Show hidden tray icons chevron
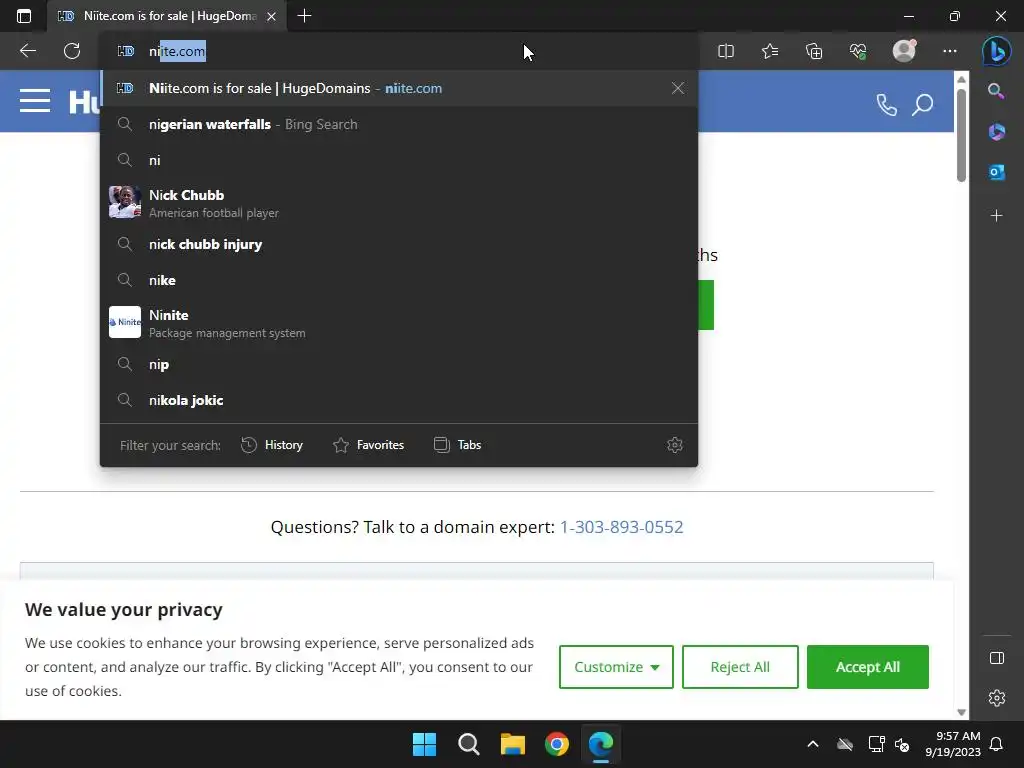 (x=812, y=744)
